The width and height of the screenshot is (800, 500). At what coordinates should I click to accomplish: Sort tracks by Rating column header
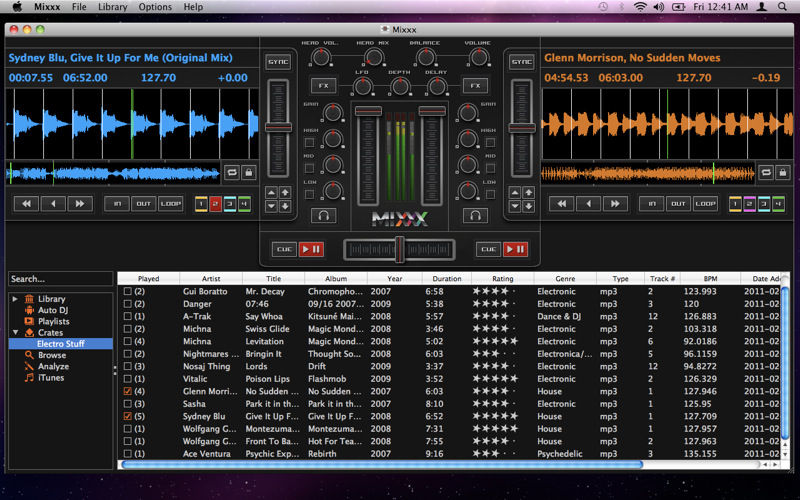click(503, 279)
